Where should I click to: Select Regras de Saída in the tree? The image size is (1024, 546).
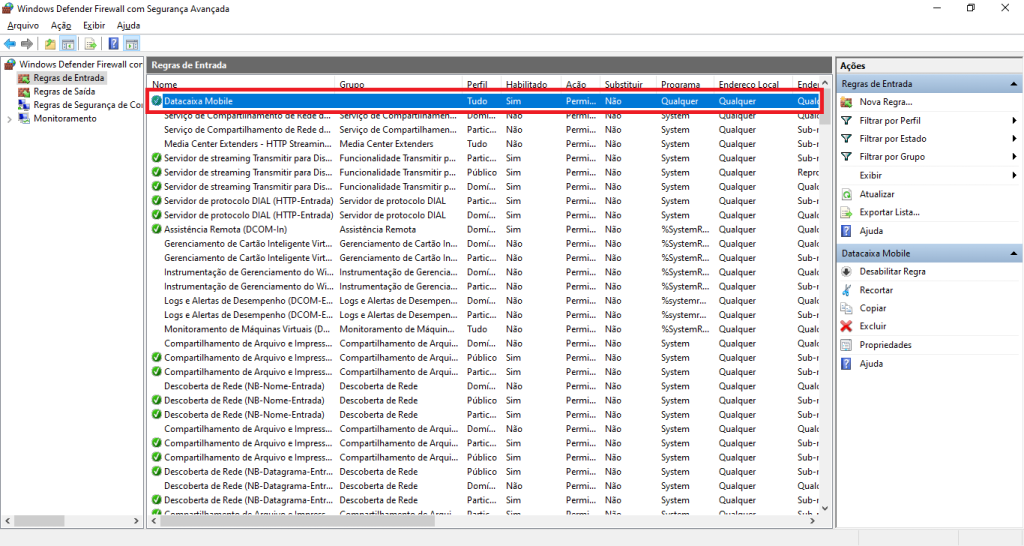click(64, 91)
